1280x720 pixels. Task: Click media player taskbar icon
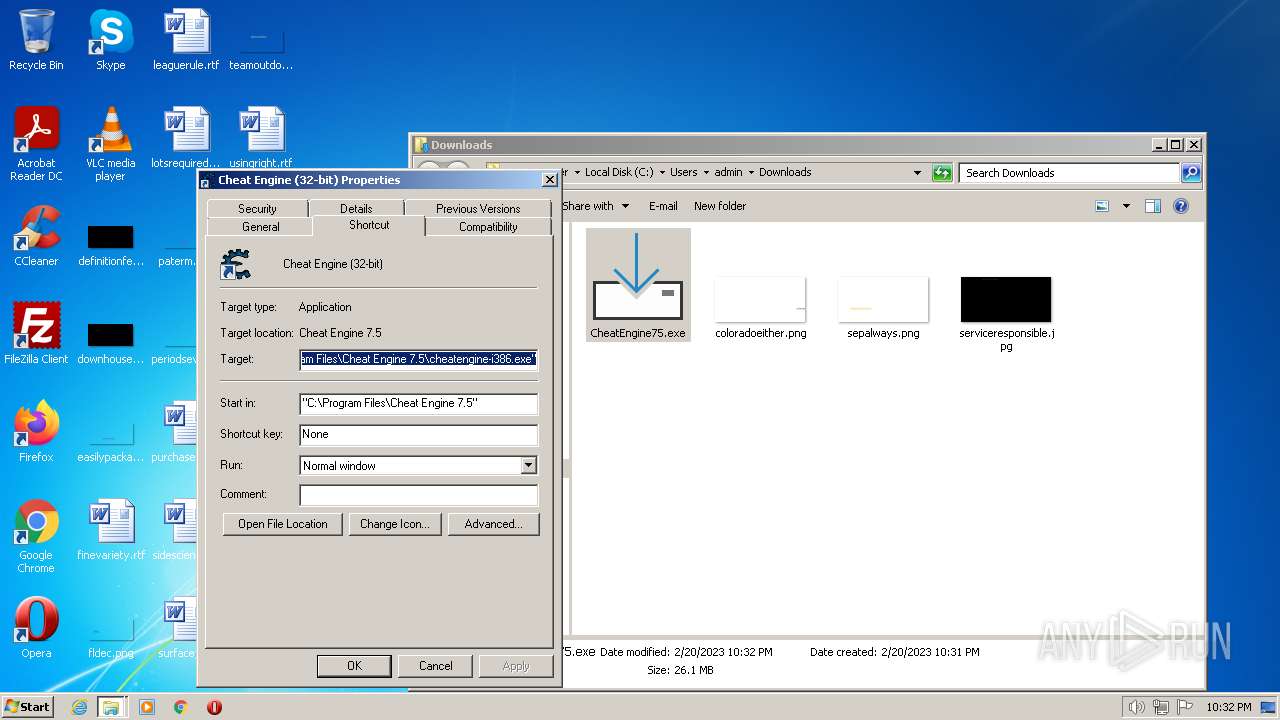click(x=147, y=707)
